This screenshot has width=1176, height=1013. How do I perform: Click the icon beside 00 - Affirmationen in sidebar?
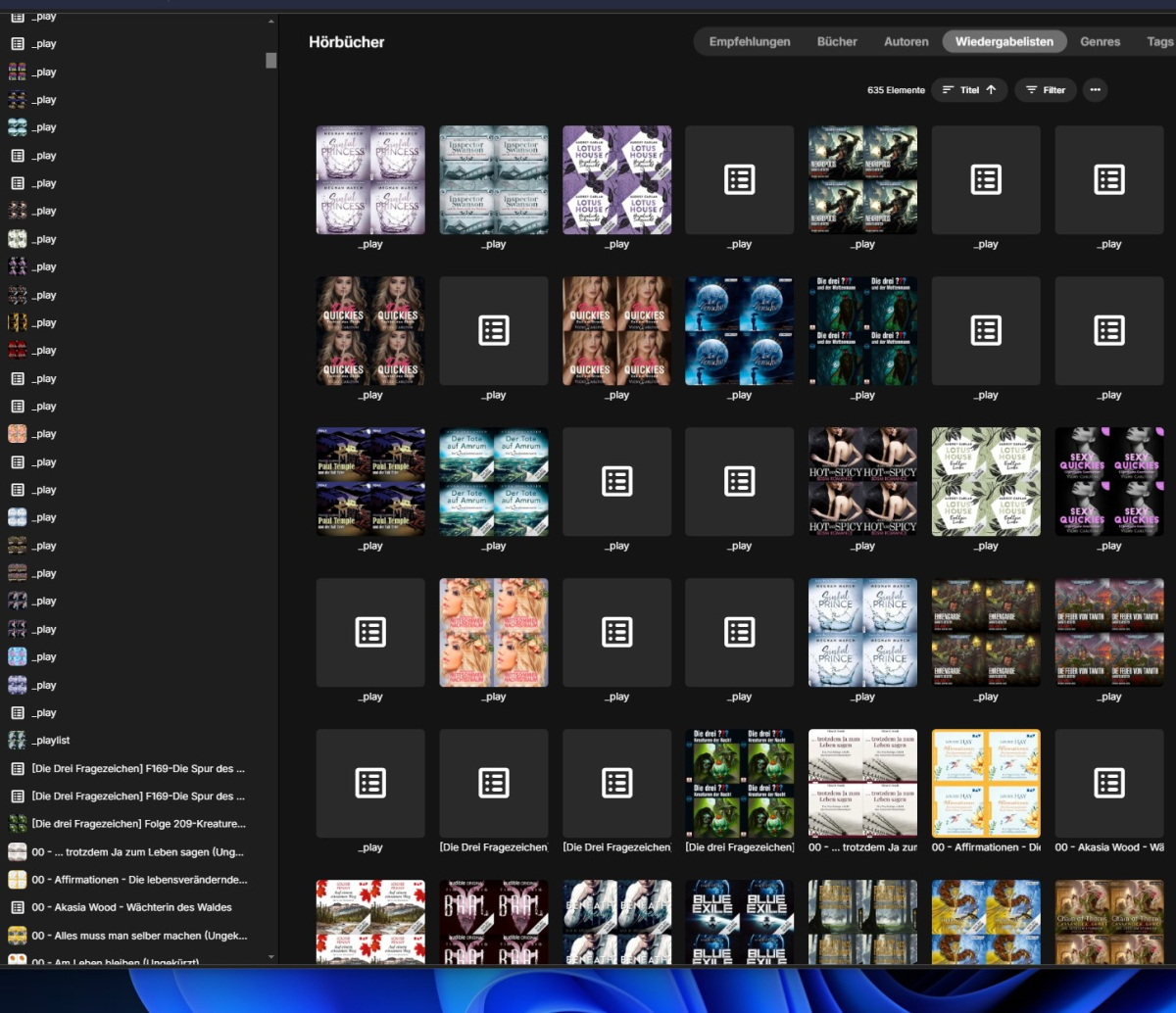coord(17,880)
